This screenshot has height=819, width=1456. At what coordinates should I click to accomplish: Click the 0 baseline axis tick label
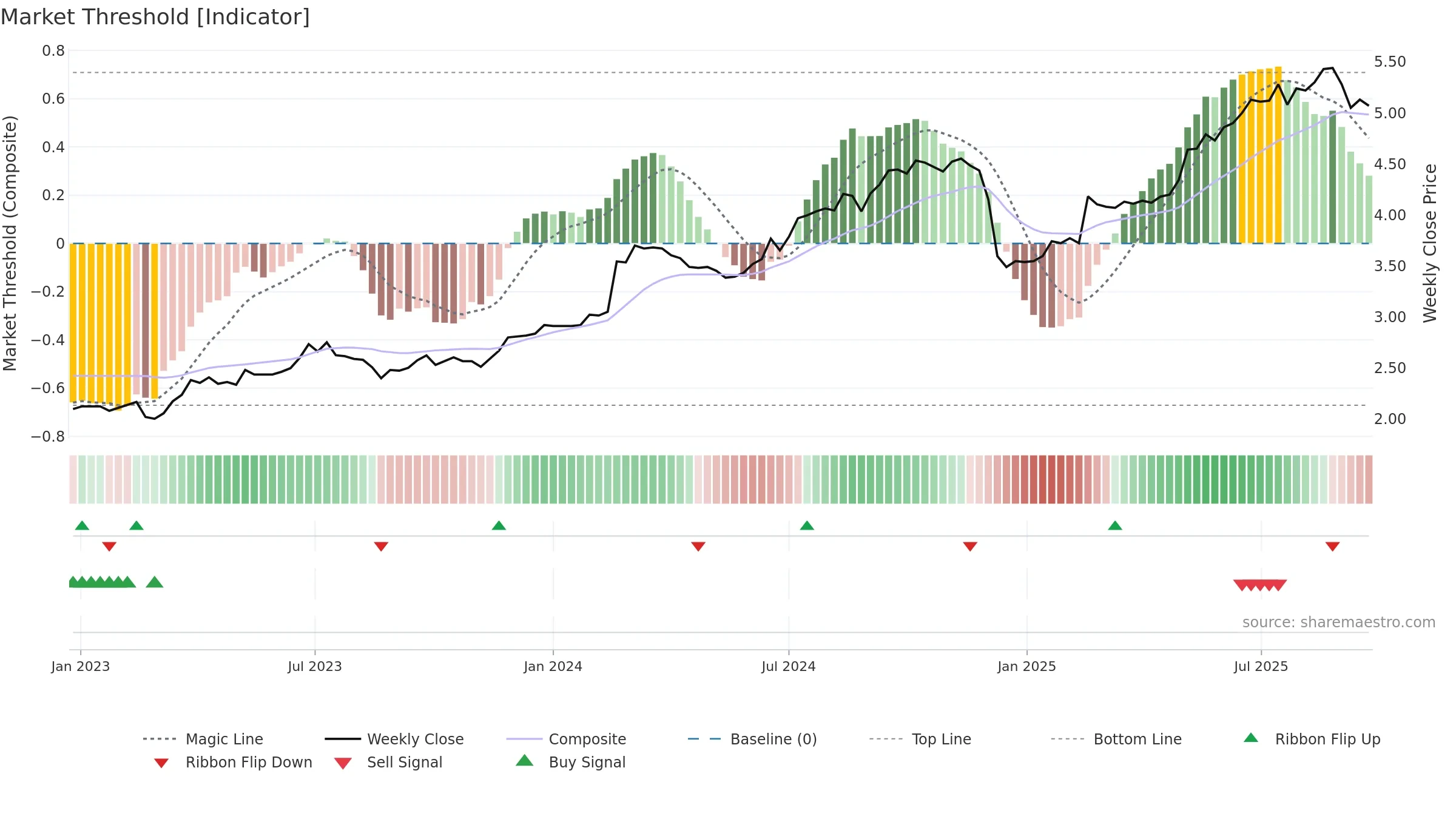coord(61,244)
